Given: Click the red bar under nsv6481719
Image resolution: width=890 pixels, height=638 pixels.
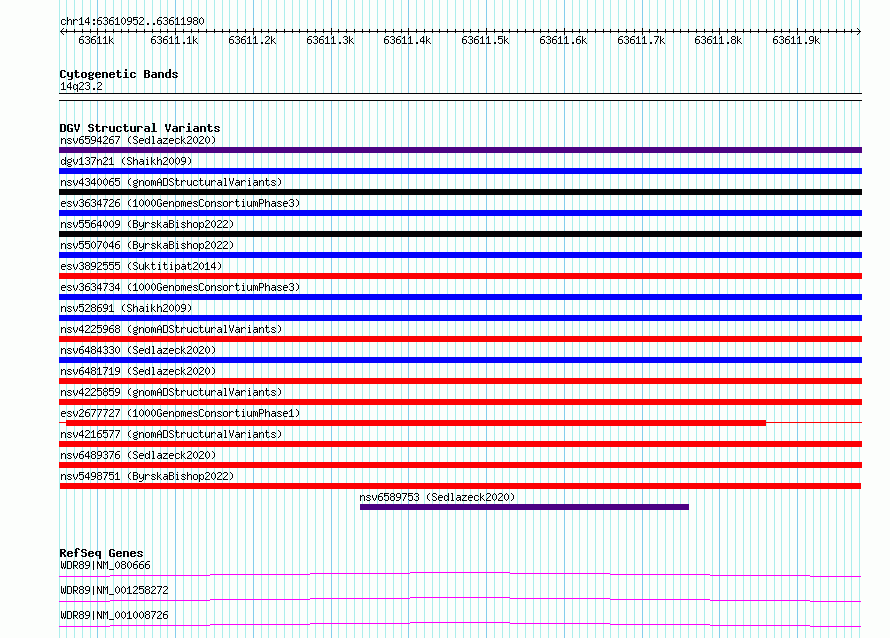Looking at the screenshot, I should tap(460, 381).
